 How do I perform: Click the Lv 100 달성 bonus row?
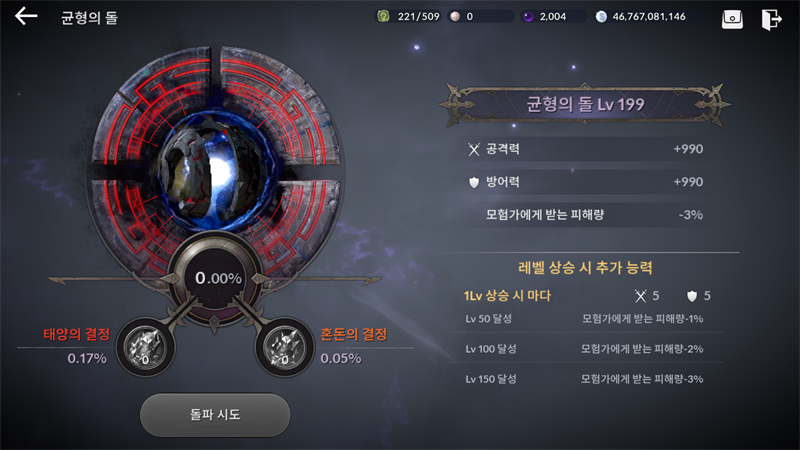click(x=585, y=349)
